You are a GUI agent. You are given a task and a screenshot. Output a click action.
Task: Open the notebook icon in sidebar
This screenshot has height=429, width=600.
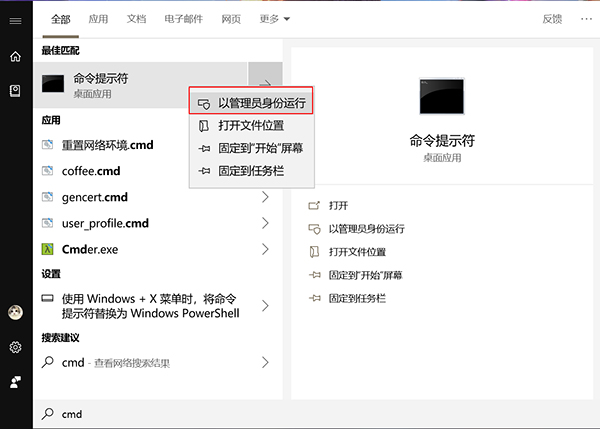click(15, 91)
